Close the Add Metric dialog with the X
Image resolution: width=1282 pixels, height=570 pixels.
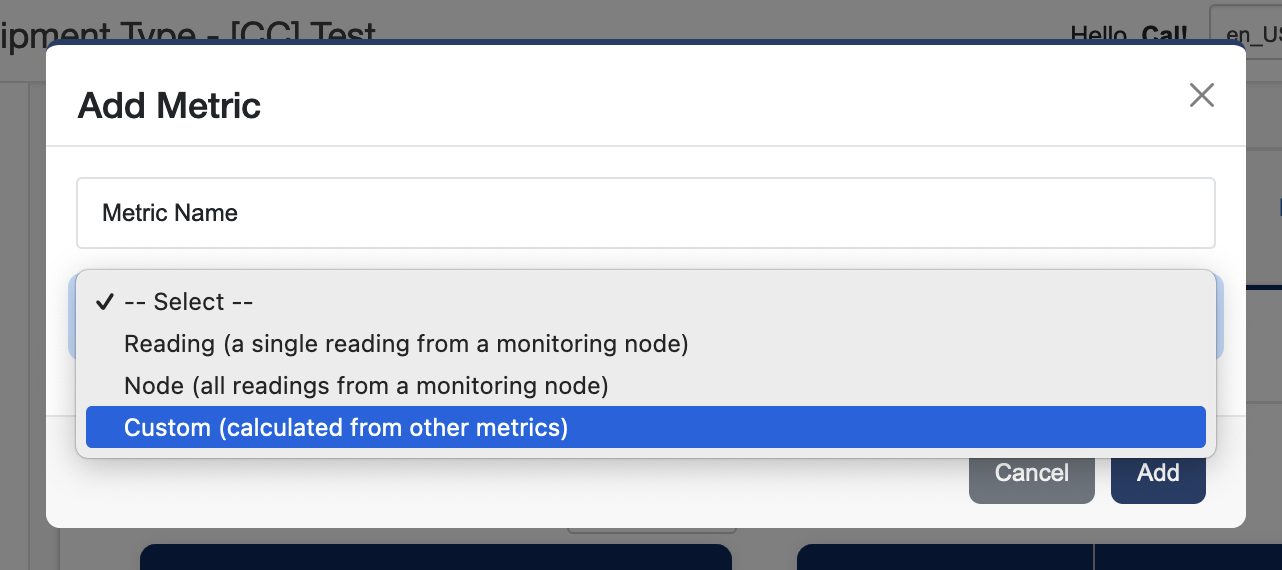pos(1201,95)
